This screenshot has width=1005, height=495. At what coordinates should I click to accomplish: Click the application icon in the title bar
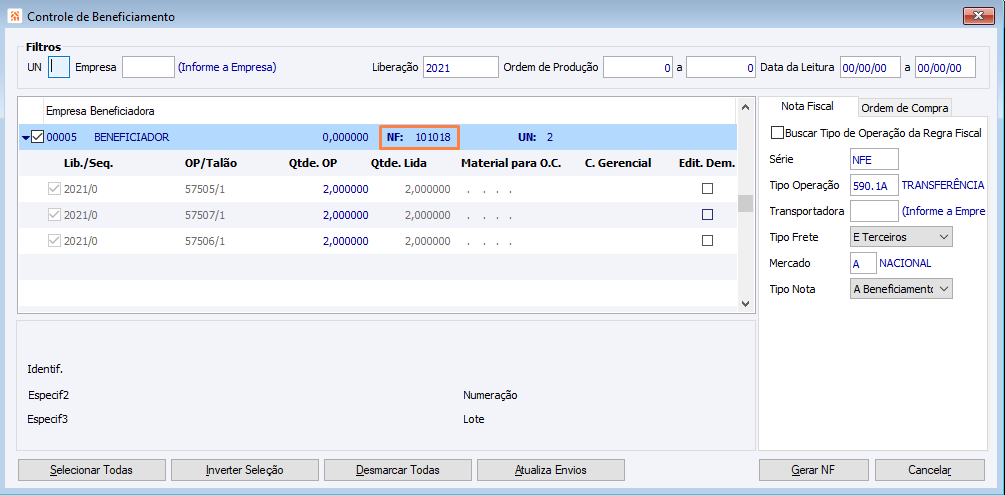click(16, 17)
